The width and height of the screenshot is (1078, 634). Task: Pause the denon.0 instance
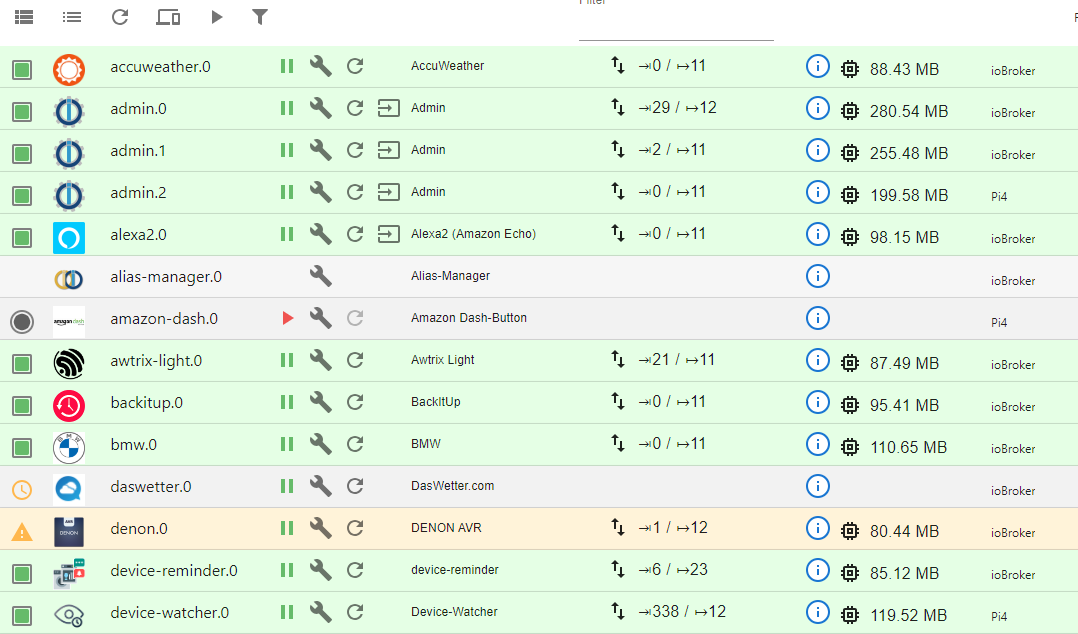287,527
